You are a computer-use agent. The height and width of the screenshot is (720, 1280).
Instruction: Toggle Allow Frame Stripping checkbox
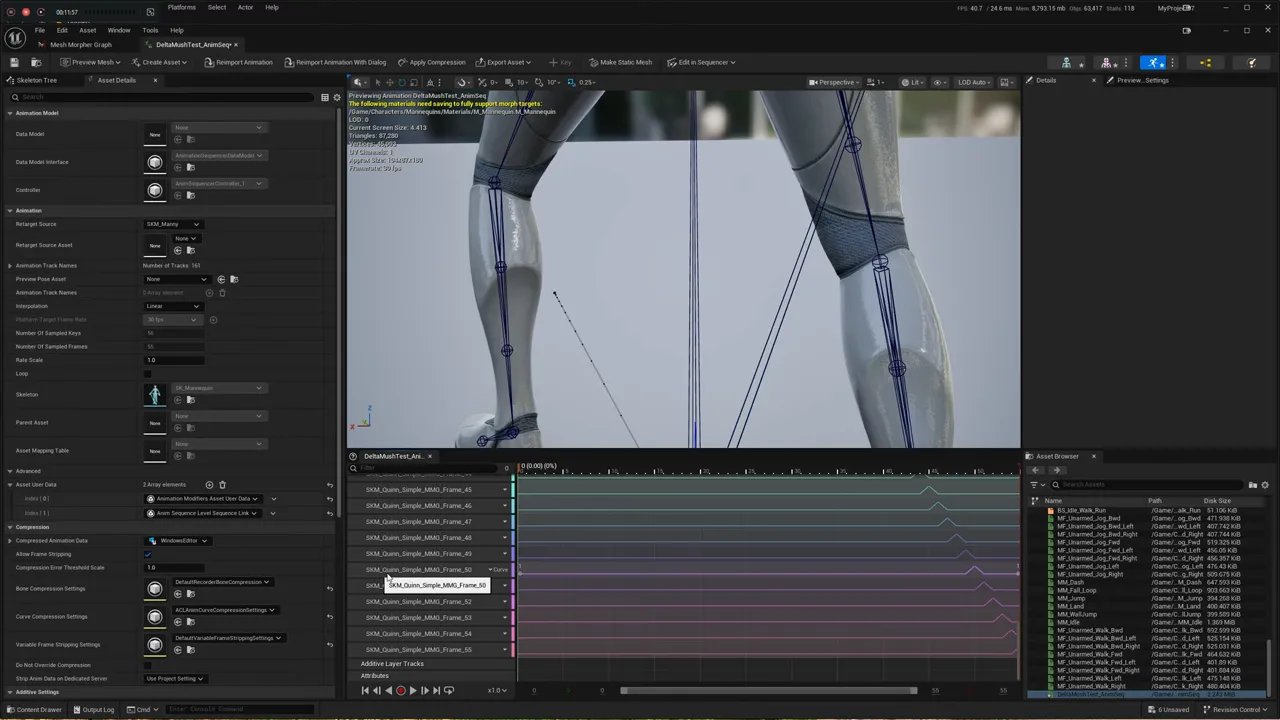[148, 554]
